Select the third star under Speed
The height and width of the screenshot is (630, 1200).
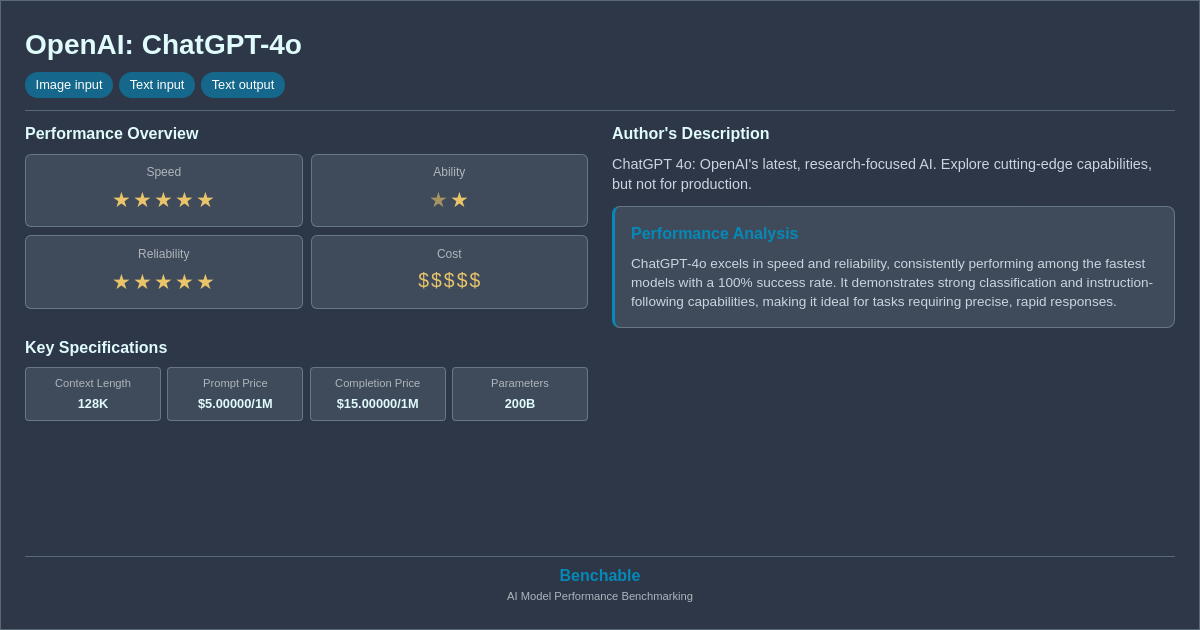click(163, 199)
